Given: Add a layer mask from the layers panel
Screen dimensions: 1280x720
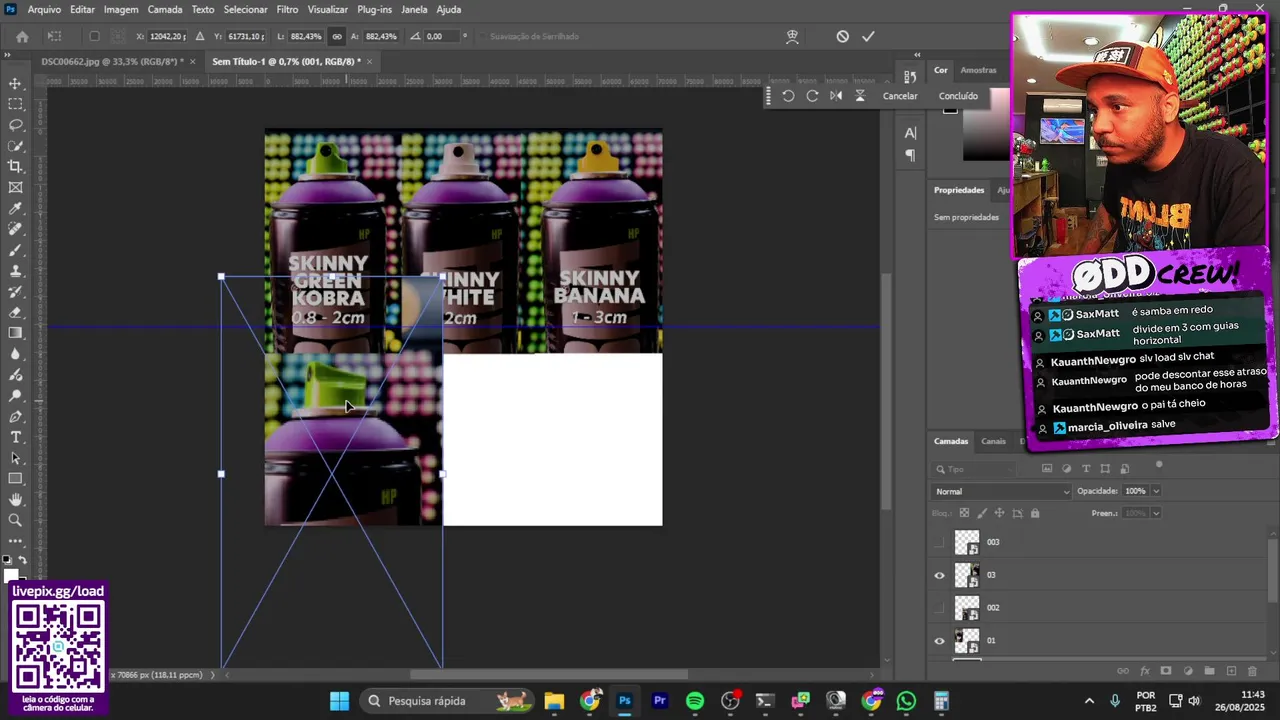Looking at the screenshot, I should 1166,671.
